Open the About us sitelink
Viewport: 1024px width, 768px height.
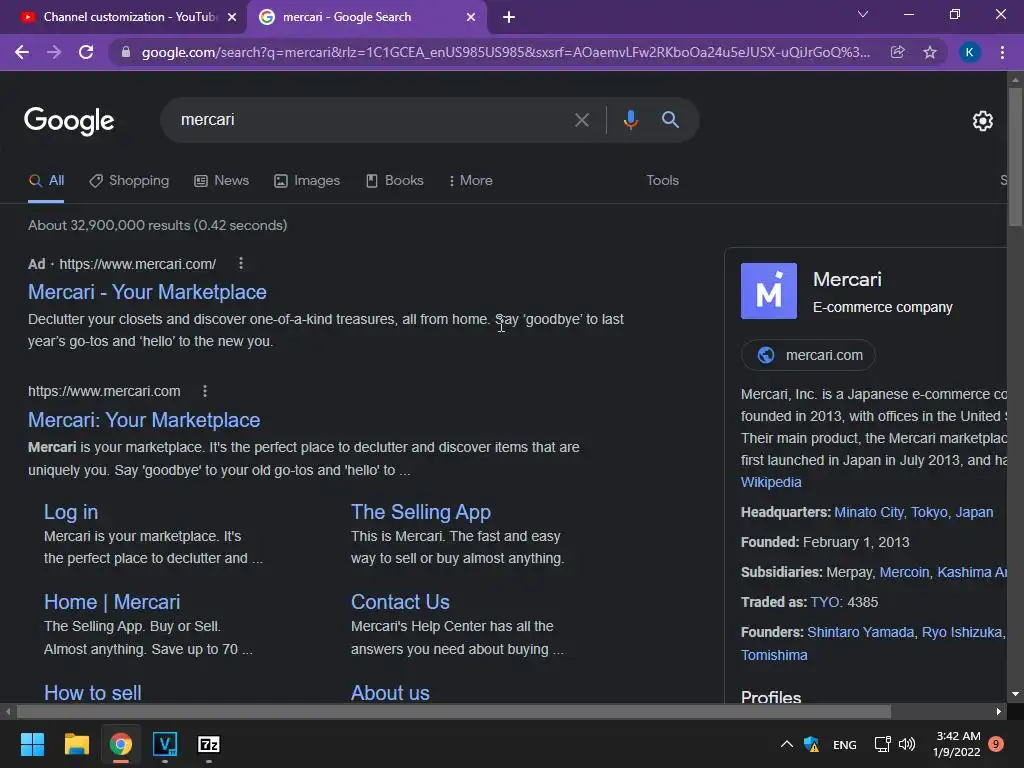pos(390,693)
